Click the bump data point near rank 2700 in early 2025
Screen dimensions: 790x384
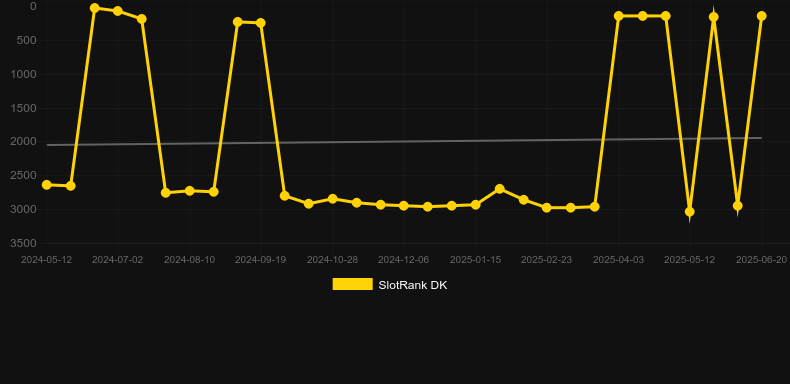tap(499, 189)
